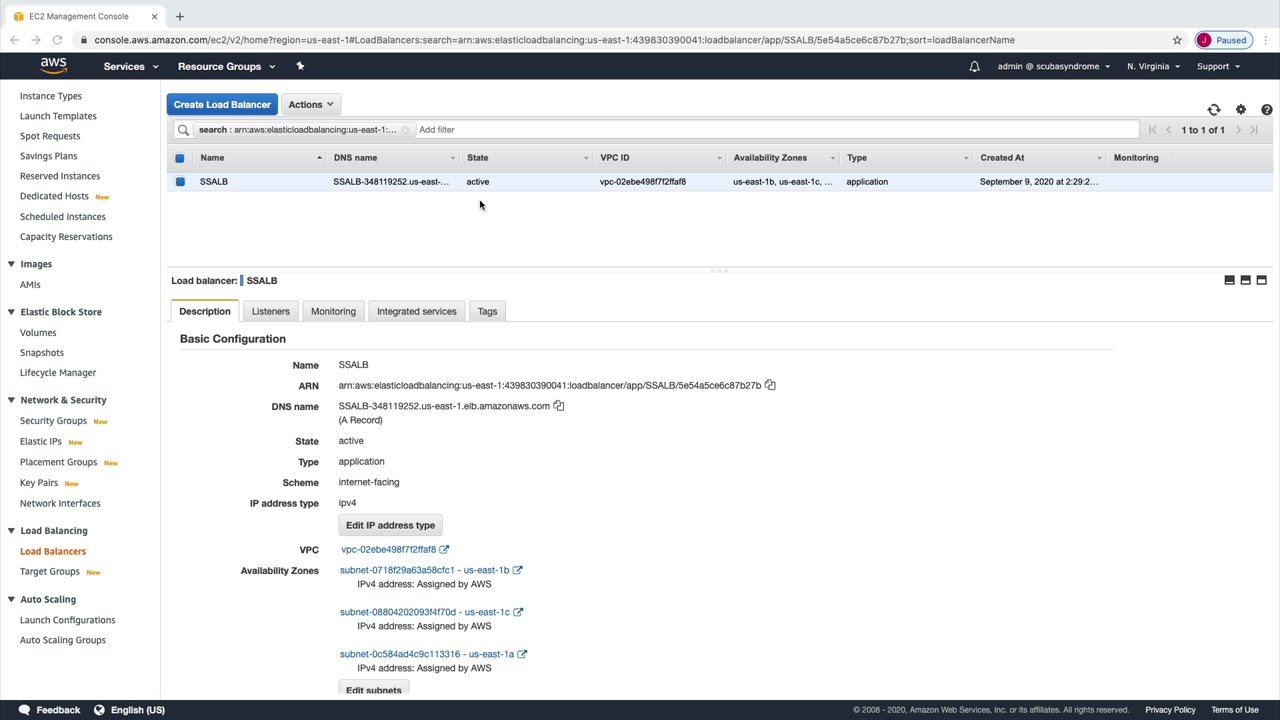Image resolution: width=1280 pixels, height=720 pixels.
Task: Click the AWS logo home icon
Action: pos(54,66)
